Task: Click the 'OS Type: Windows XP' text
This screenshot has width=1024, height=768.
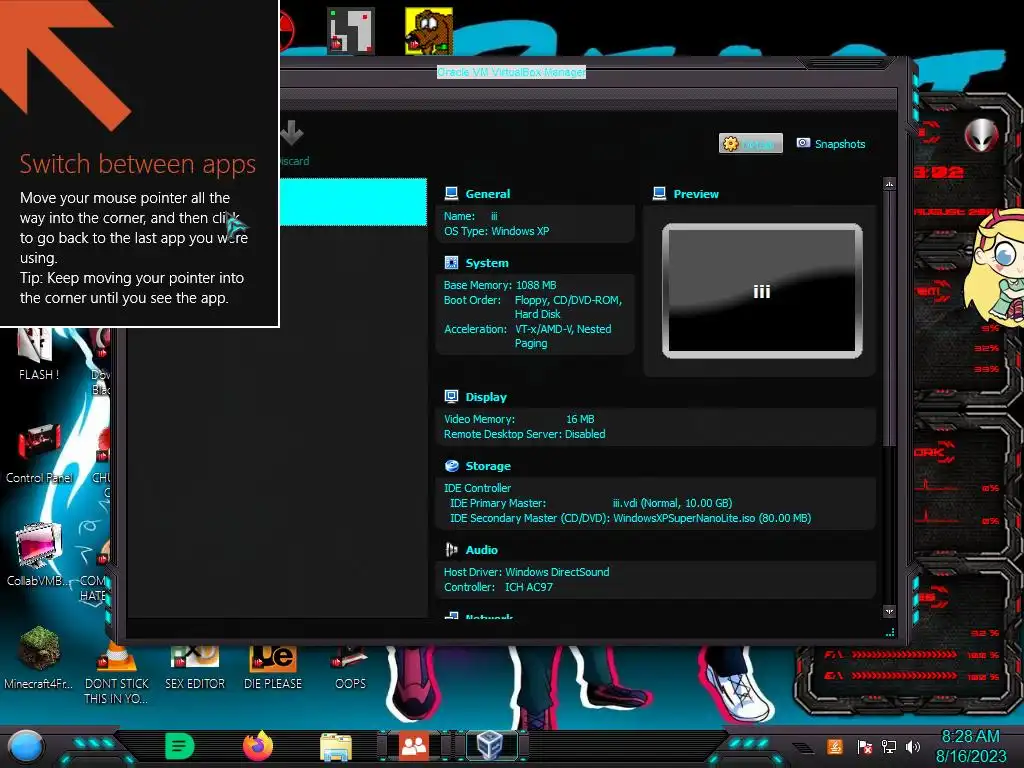Action: coord(496,231)
